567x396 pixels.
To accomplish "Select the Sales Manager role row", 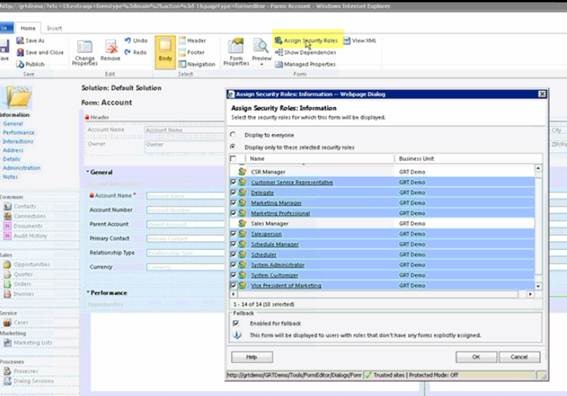I will (x=382, y=223).
